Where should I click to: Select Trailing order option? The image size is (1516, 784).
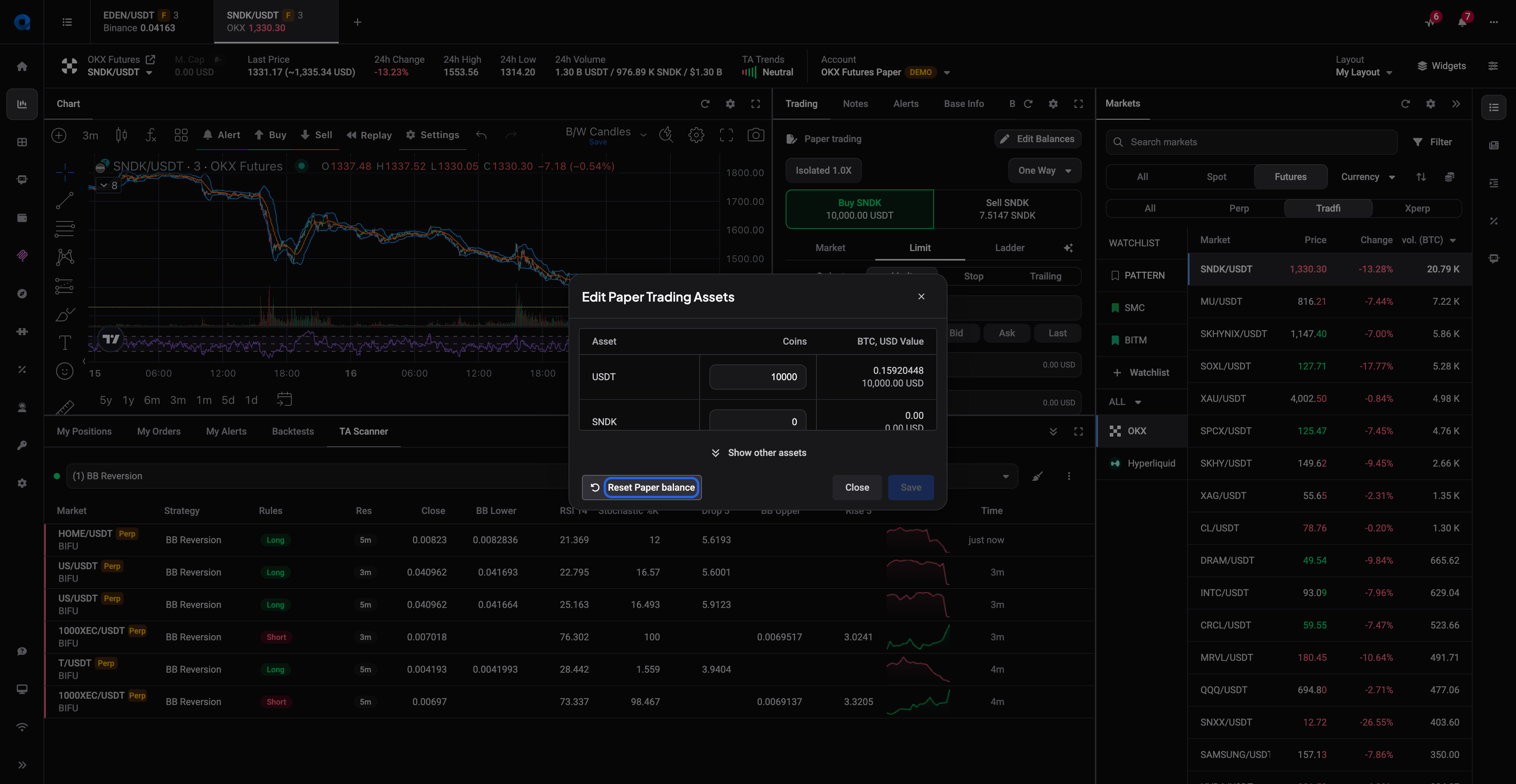[1045, 276]
